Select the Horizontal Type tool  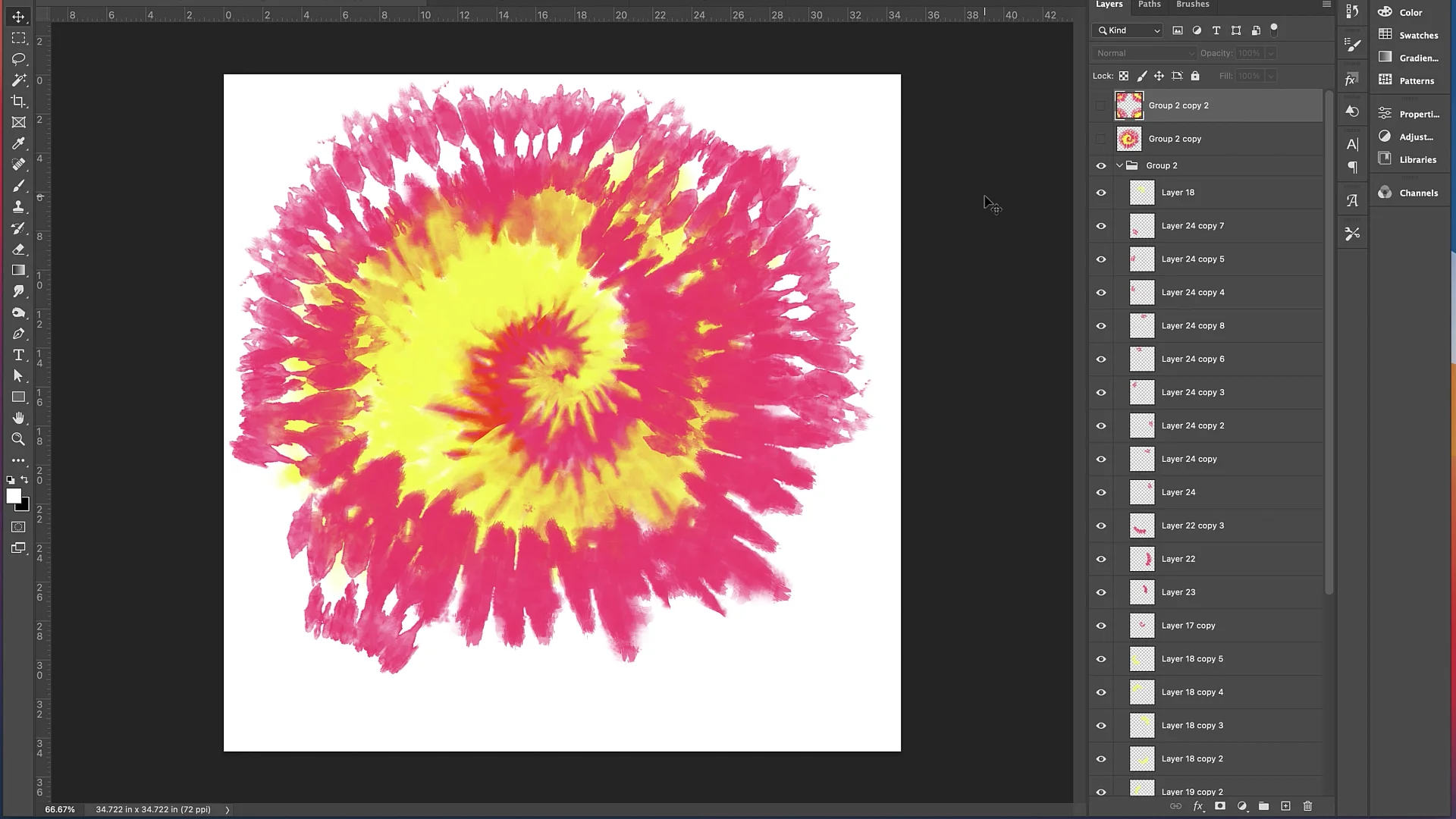pyautogui.click(x=18, y=355)
